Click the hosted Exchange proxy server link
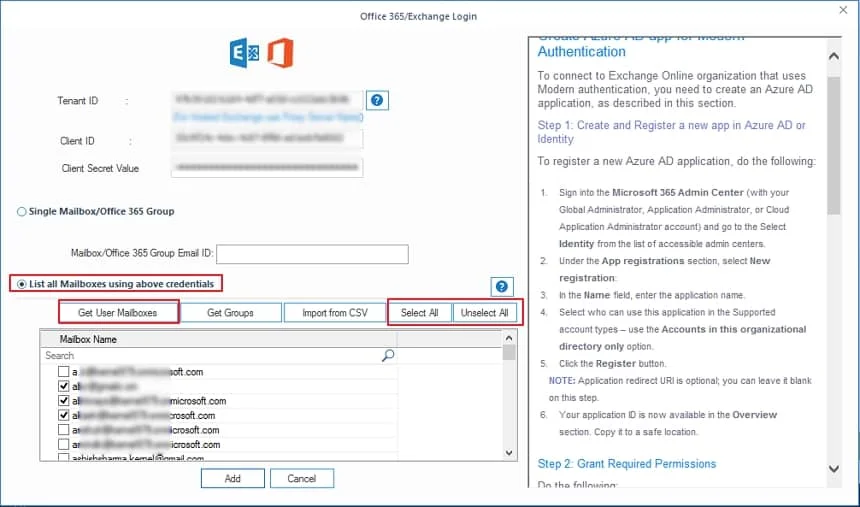The height and width of the screenshot is (507, 860). [268, 117]
